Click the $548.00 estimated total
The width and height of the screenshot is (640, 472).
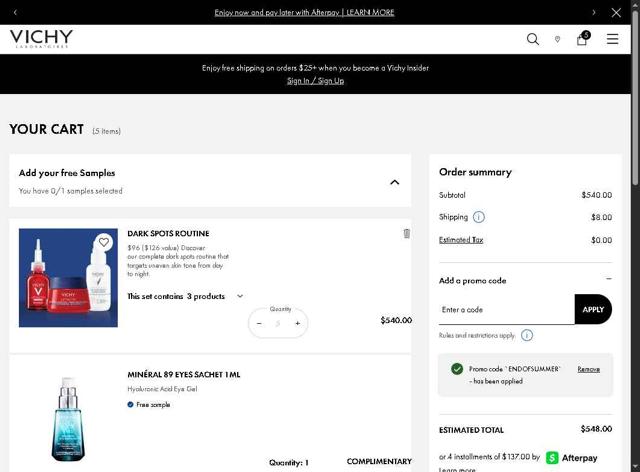coord(596,429)
